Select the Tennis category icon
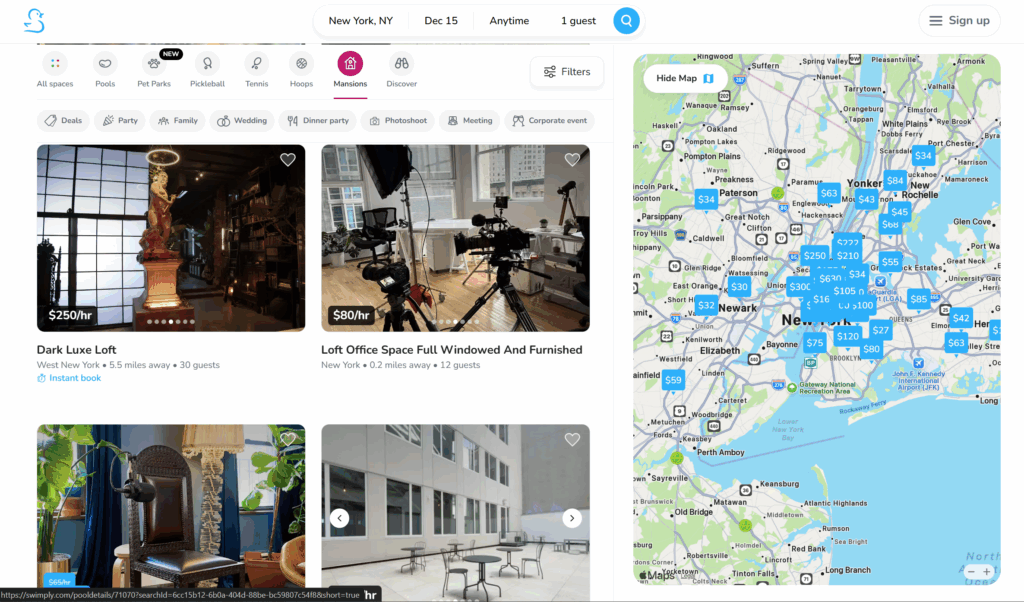Viewport: 1024px width, 602px height. pyautogui.click(x=256, y=64)
